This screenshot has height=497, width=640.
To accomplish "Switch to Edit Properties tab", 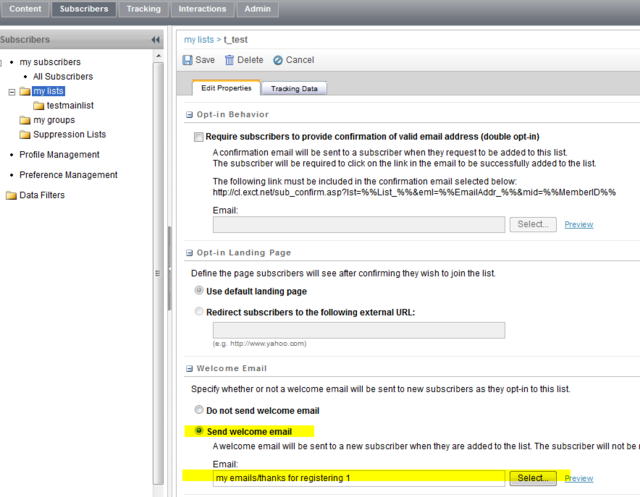I will pyautogui.click(x=226, y=88).
